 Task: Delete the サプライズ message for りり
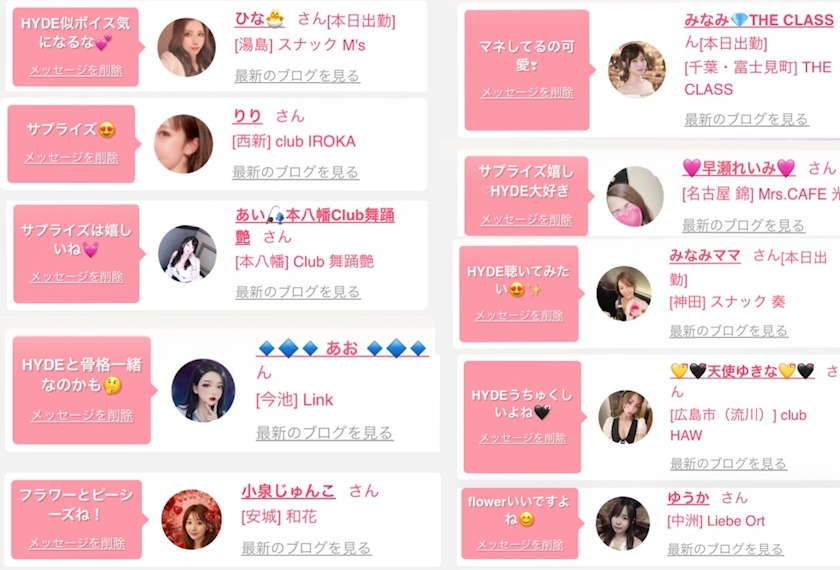point(71,158)
